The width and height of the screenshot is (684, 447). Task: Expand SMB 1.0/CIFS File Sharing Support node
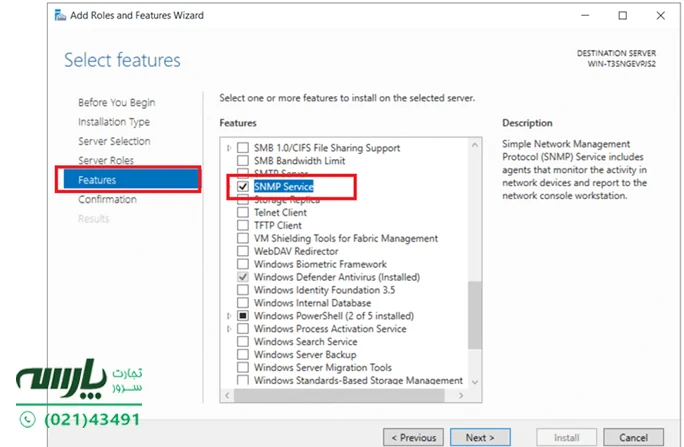[x=229, y=148]
